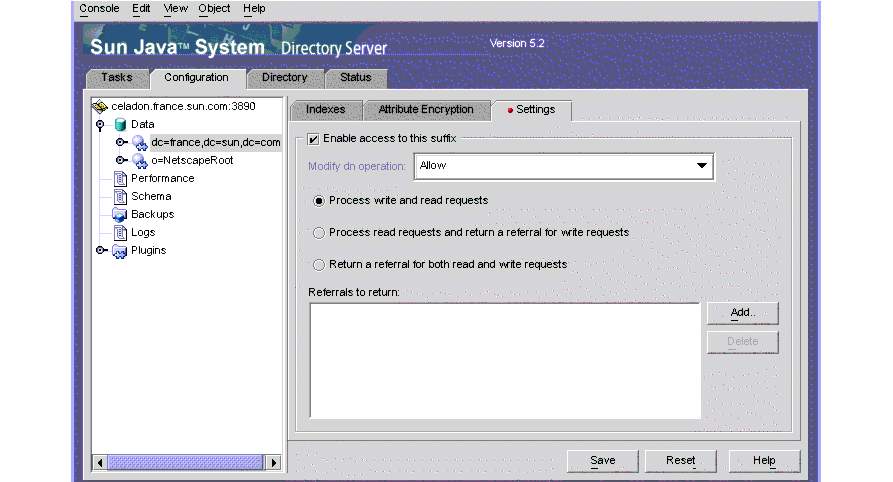Click the Plugins folder icon
The width and height of the screenshot is (893, 482).
point(120,251)
